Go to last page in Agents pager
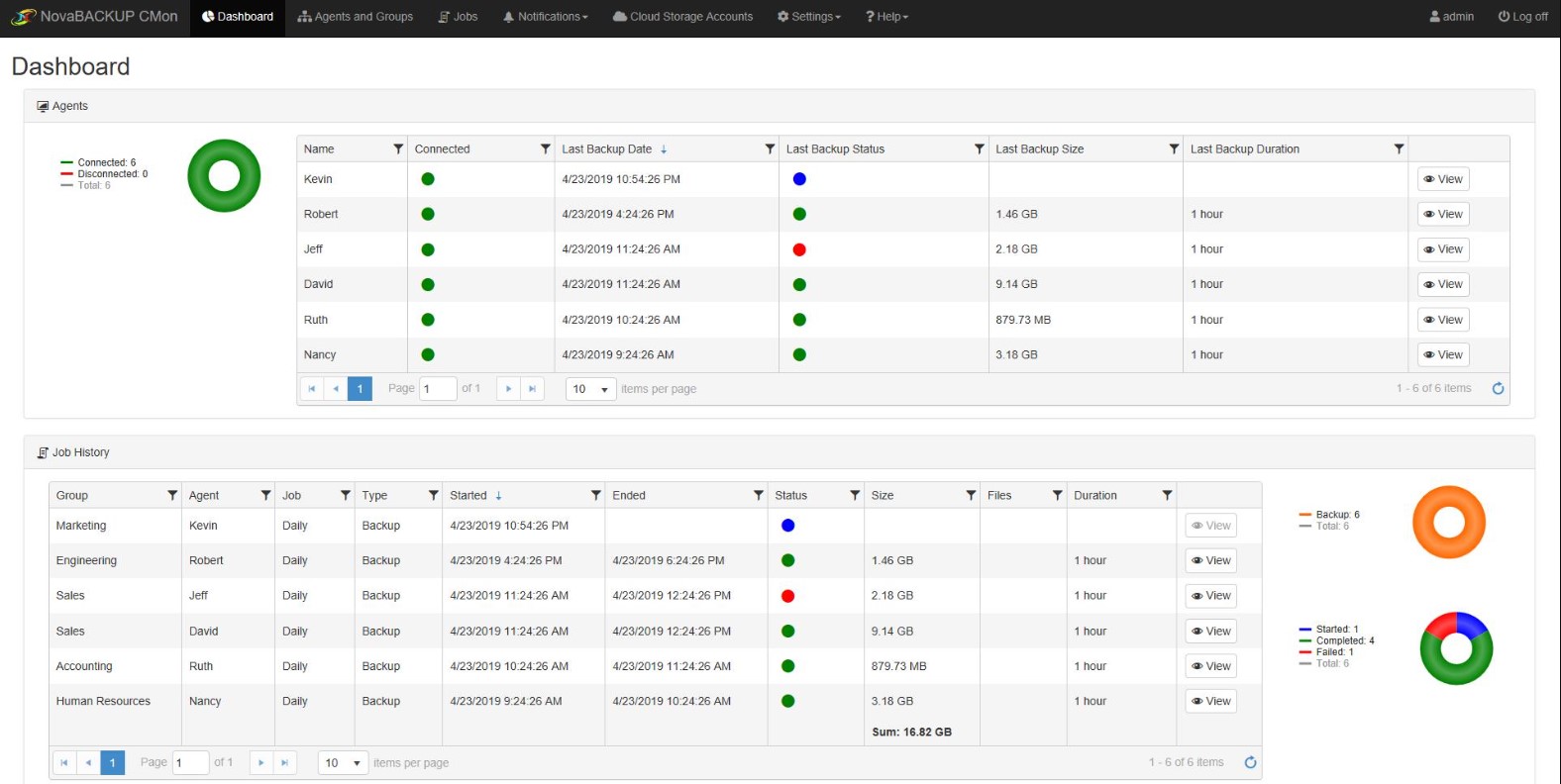The image size is (1561, 784). 532,389
